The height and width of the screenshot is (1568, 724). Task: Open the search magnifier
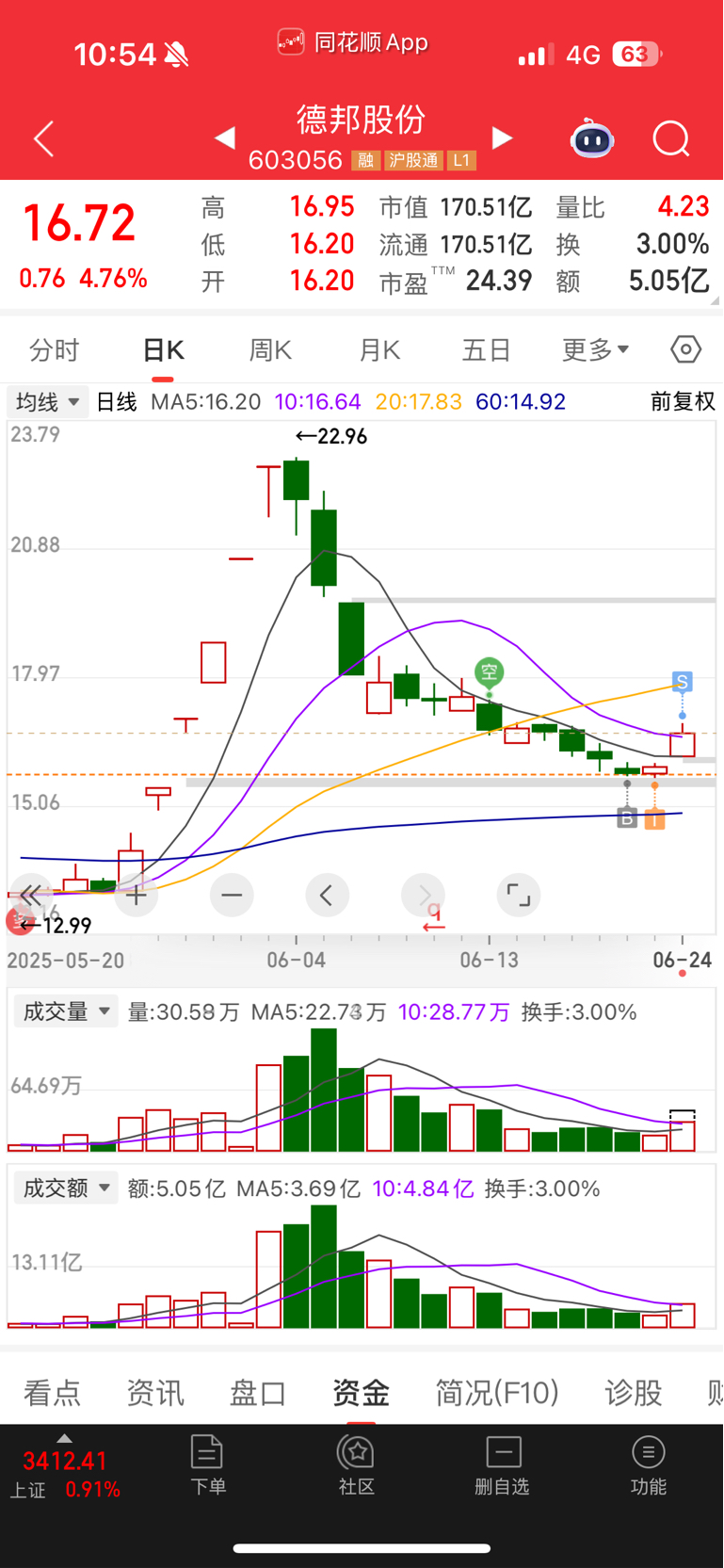tap(671, 139)
